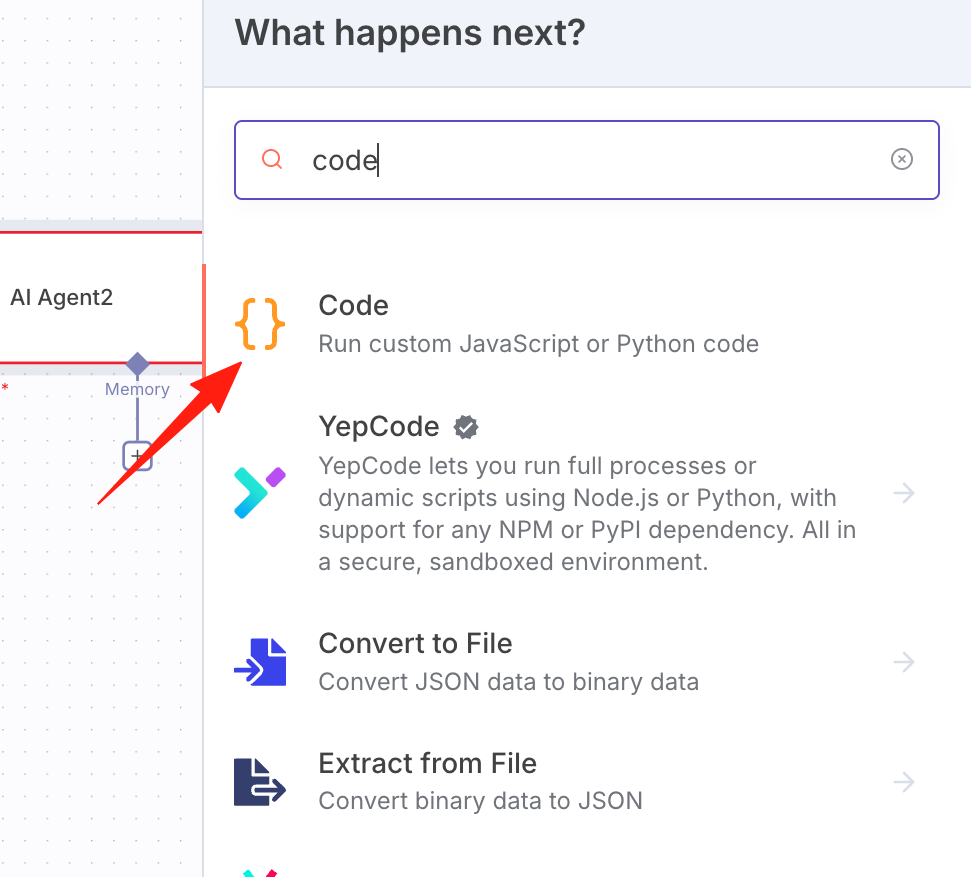972x878 pixels.
Task: Click the YepCode verified badge
Action: click(x=466, y=427)
